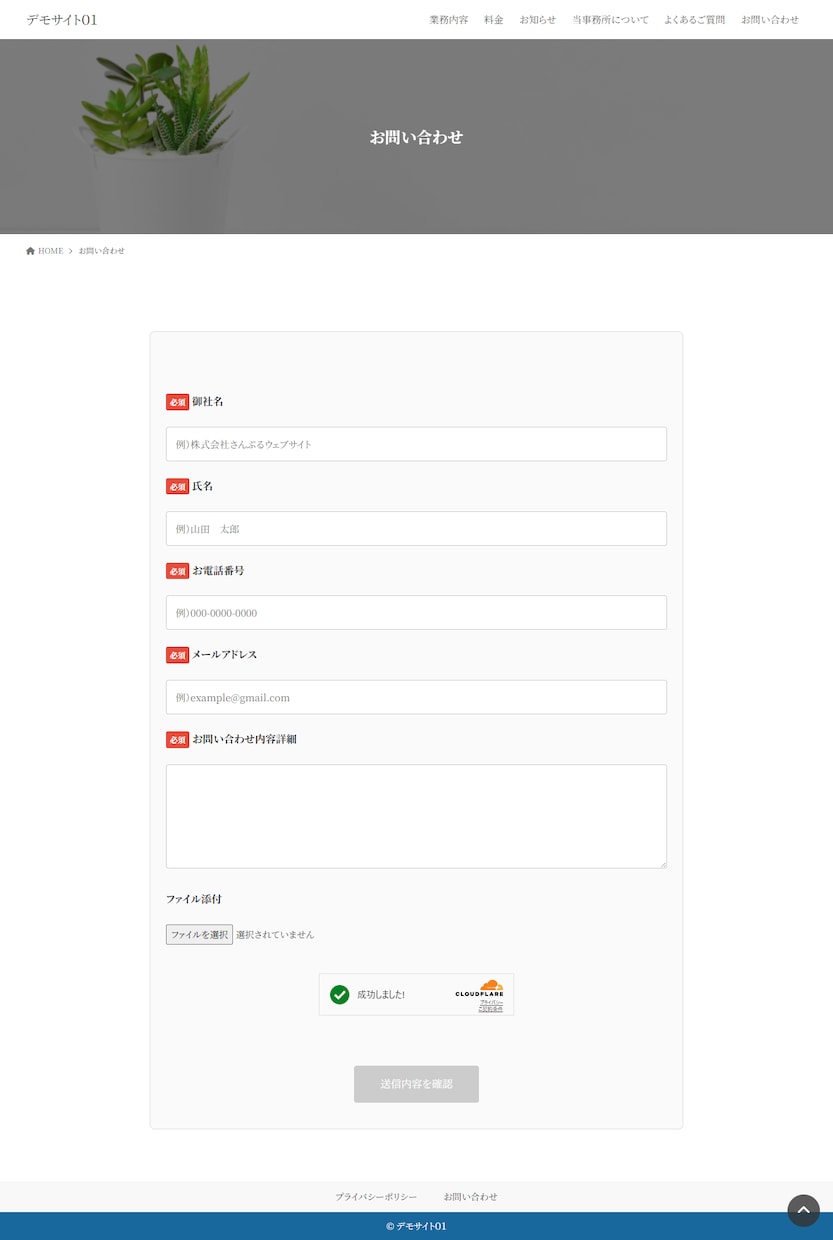Focus the 御社名 company name field
833x1240 pixels.
point(416,444)
